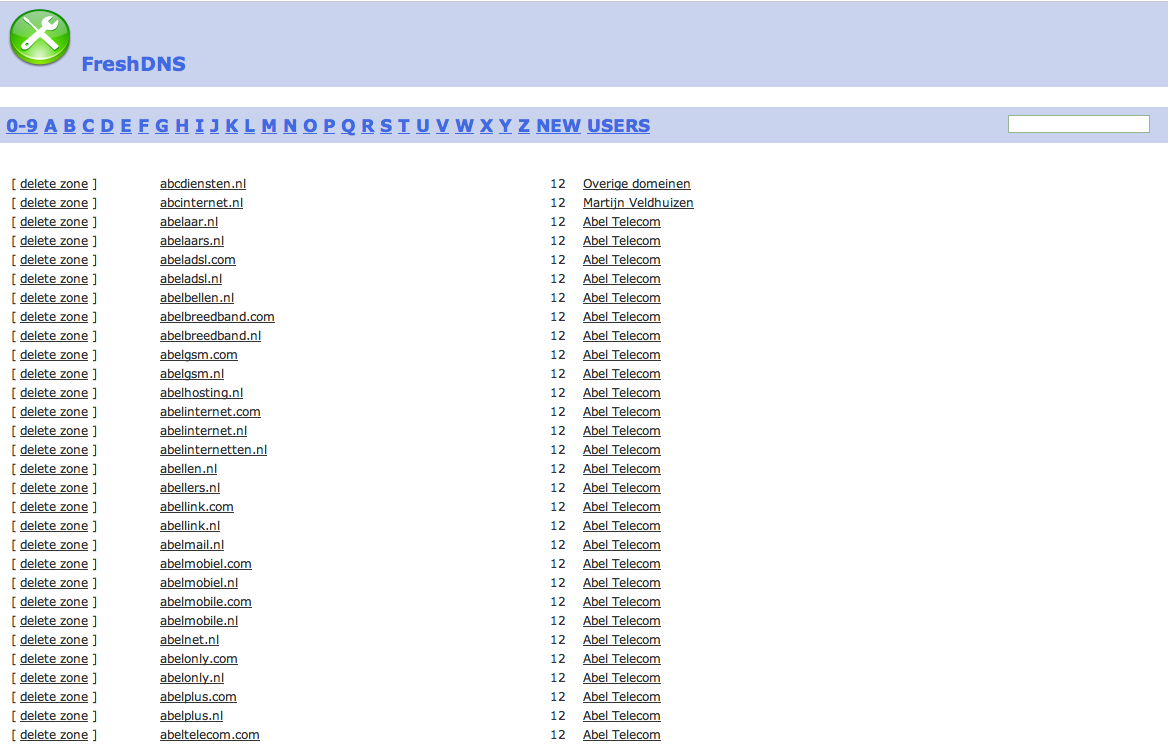The height and width of the screenshot is (746, 1168).
Task: Filter zones by letter M
Action: pyautogui.click(x=269, y=126)
